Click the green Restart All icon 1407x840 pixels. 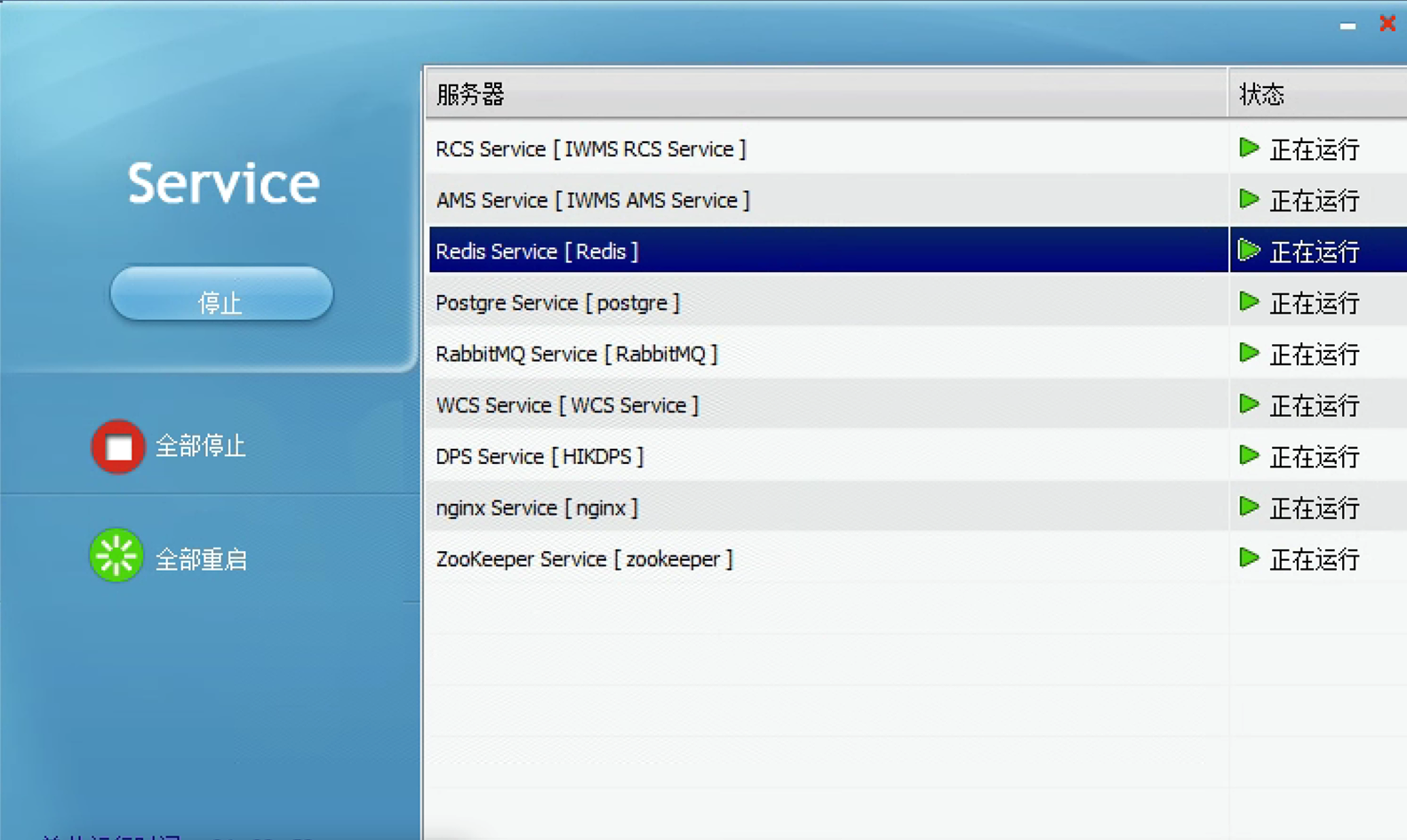pos(116,556)
